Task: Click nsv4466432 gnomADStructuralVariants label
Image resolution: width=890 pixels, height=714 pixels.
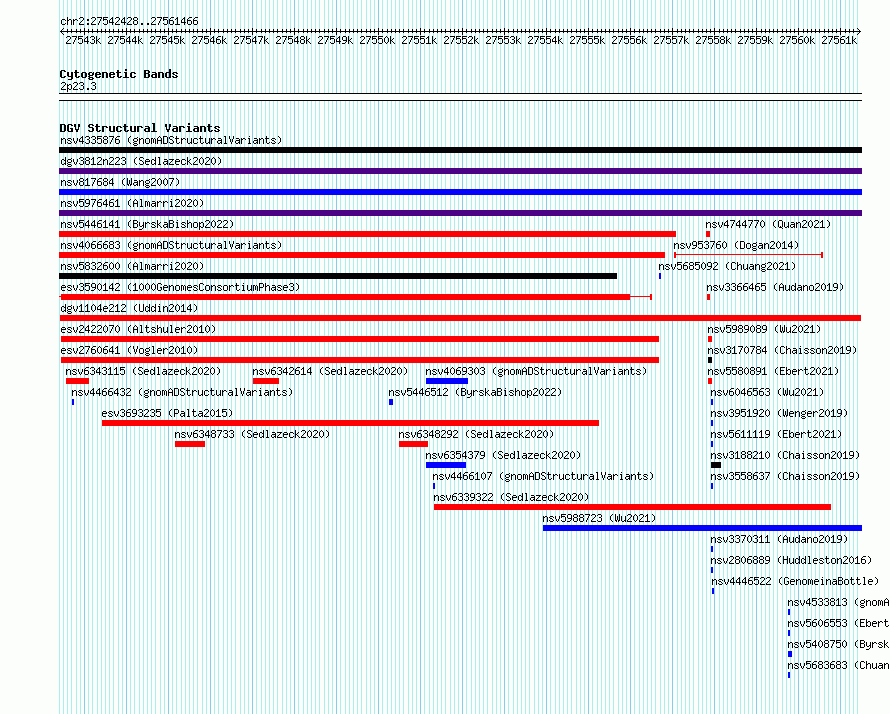Action: tap(182, 392)
